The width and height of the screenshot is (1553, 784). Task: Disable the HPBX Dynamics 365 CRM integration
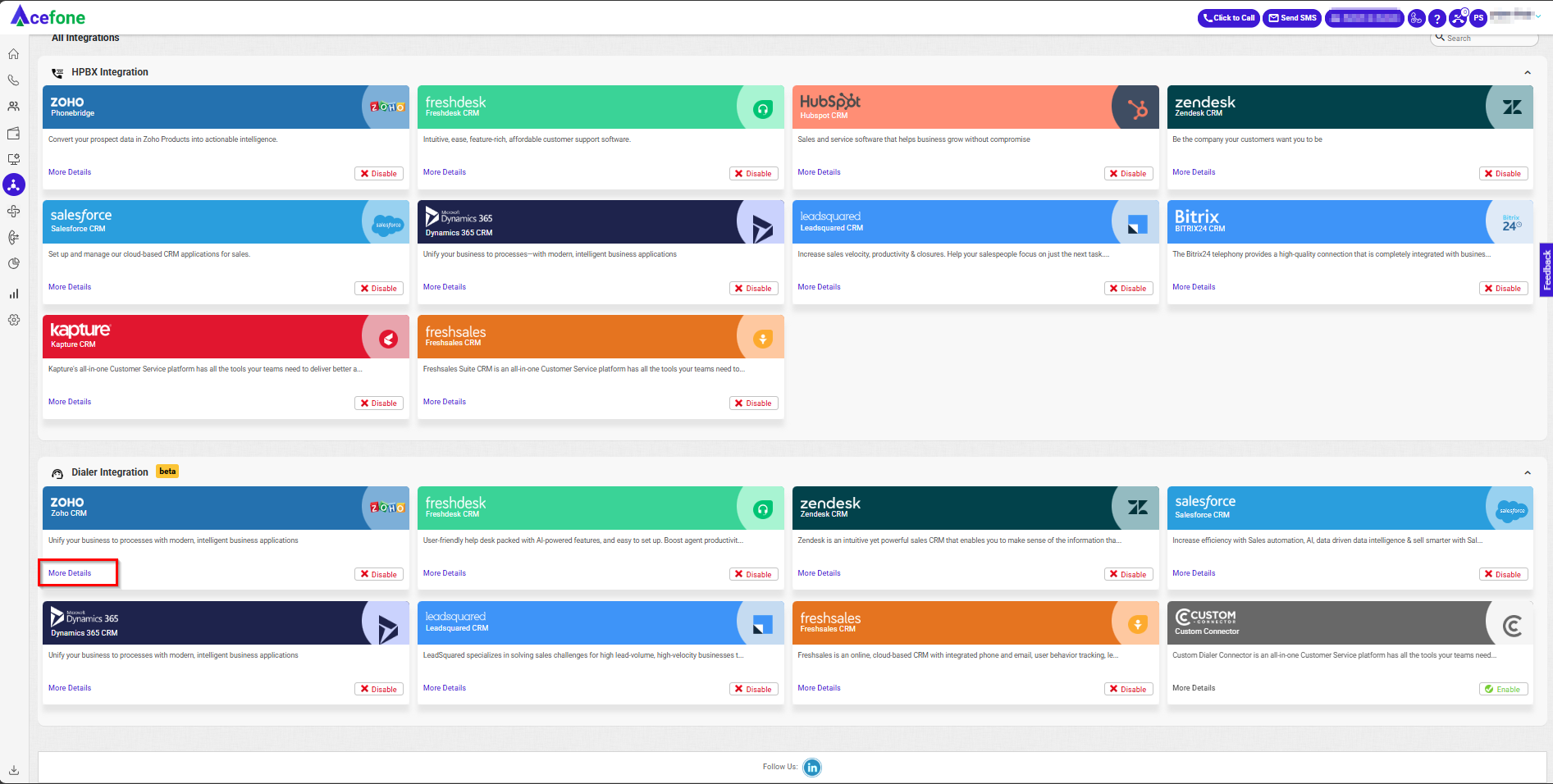(x=754, y=289)
